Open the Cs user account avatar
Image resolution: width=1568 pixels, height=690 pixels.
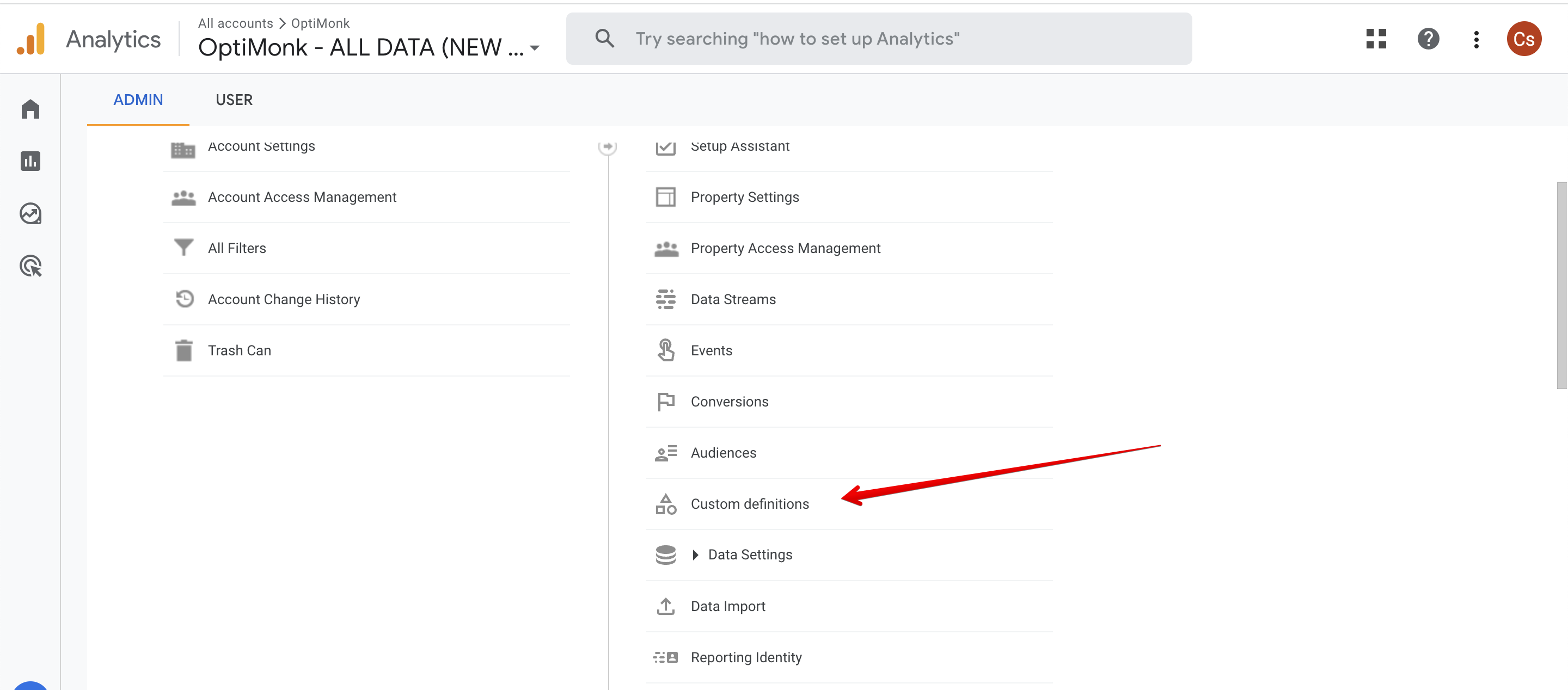point(1523,39)
